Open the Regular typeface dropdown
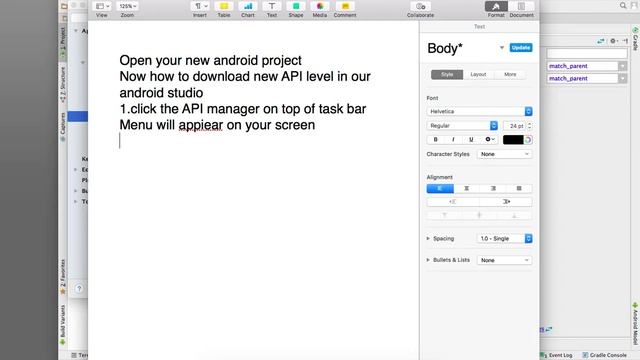The width and height of the screenshot is (640, 360). [462, 126]
